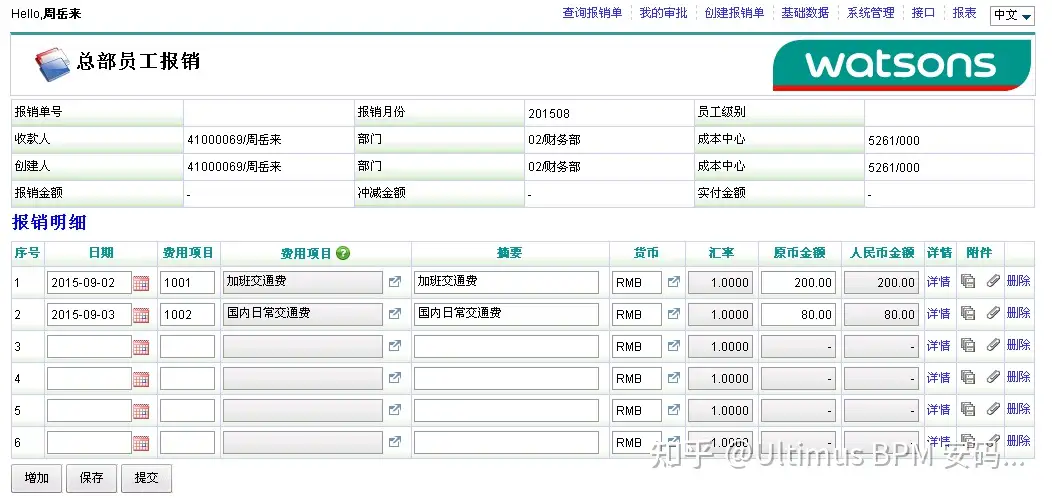Open 基础数据 menu
This screenshot has height=498, width=1052.
[x=805, y=13]
